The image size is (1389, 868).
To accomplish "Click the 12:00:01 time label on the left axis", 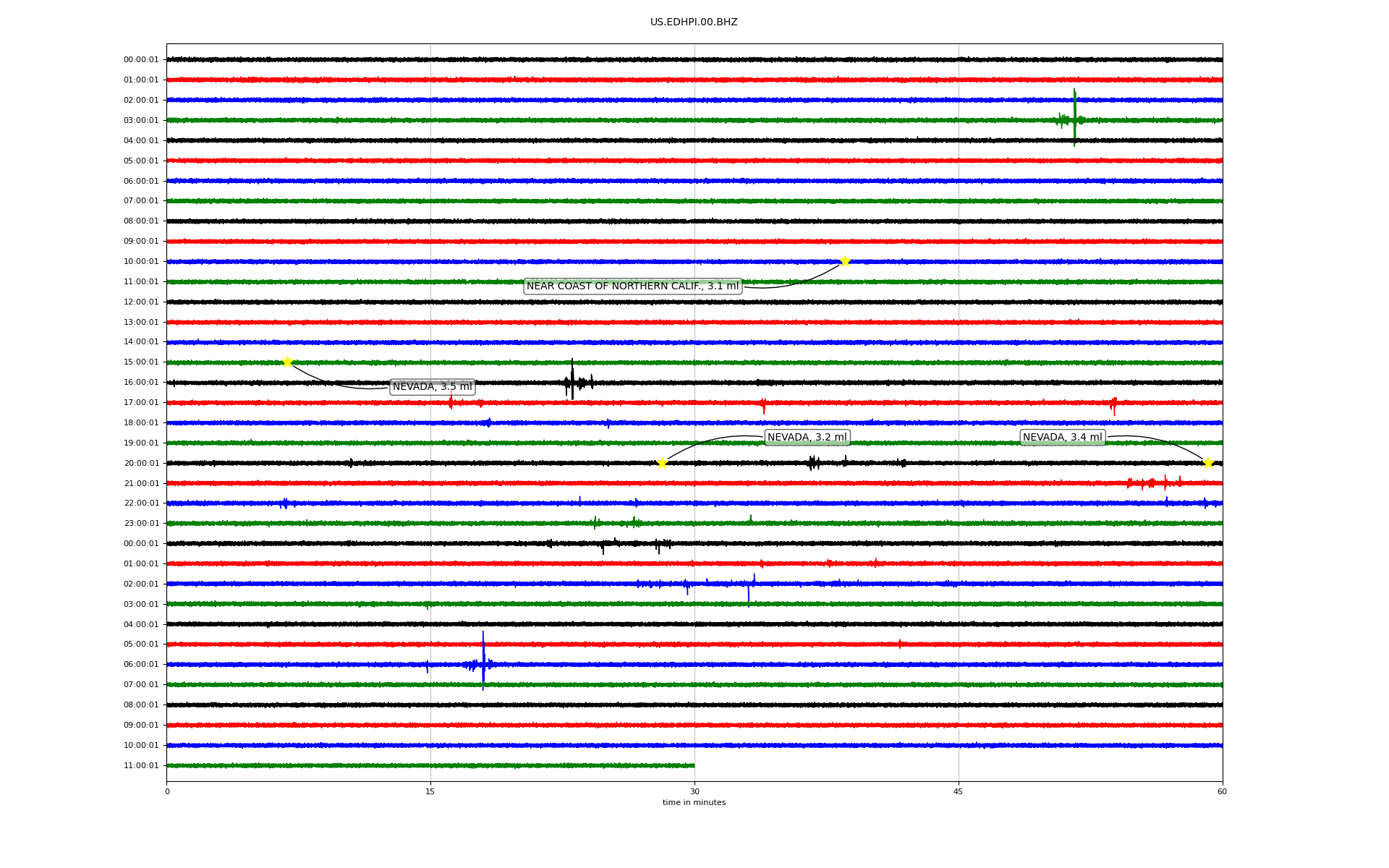I will click(141, 302).
